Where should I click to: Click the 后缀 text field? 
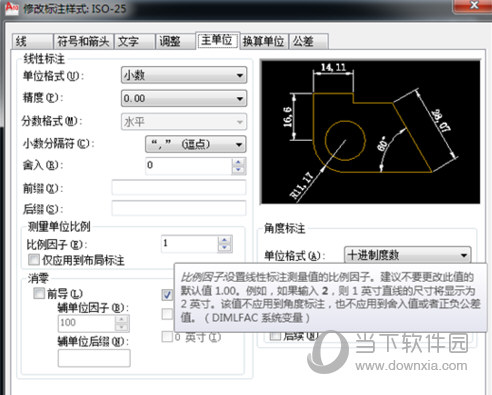(179, 208)
